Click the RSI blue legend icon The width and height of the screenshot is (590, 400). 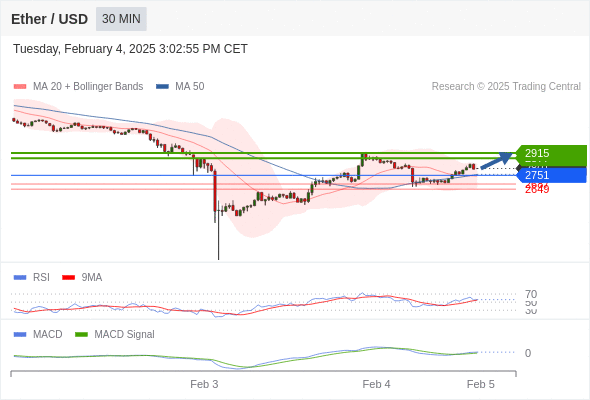pyautogui.click(x=20, y=278)
